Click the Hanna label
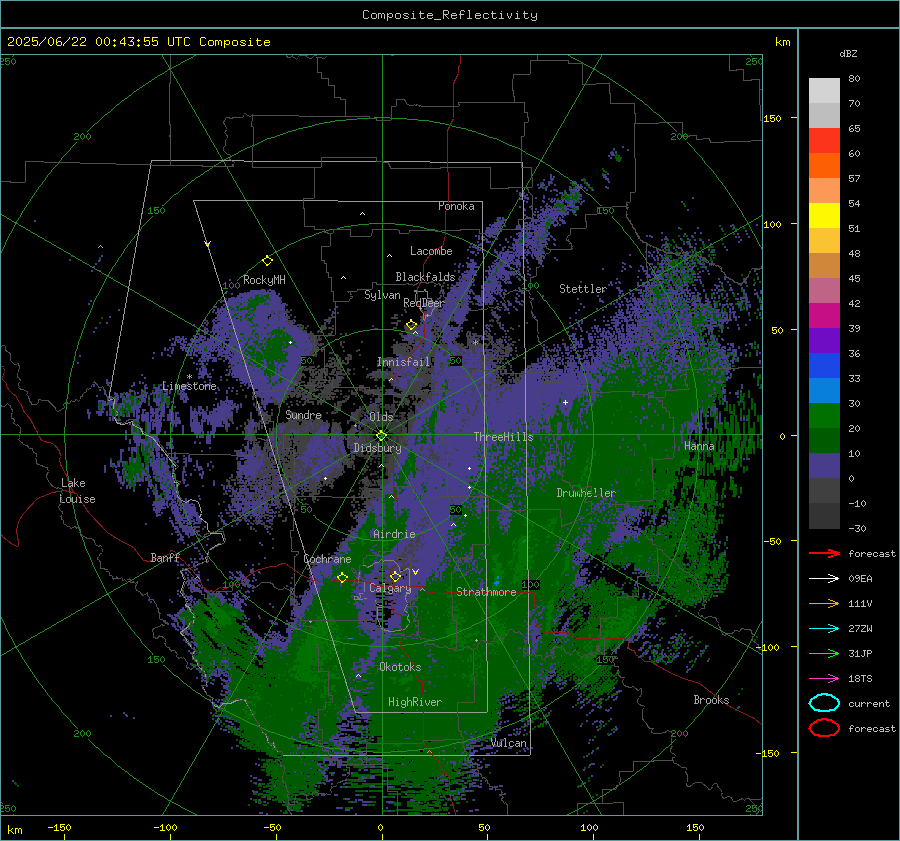The width and height of the screenshot is (900, 841). [699, 446]
